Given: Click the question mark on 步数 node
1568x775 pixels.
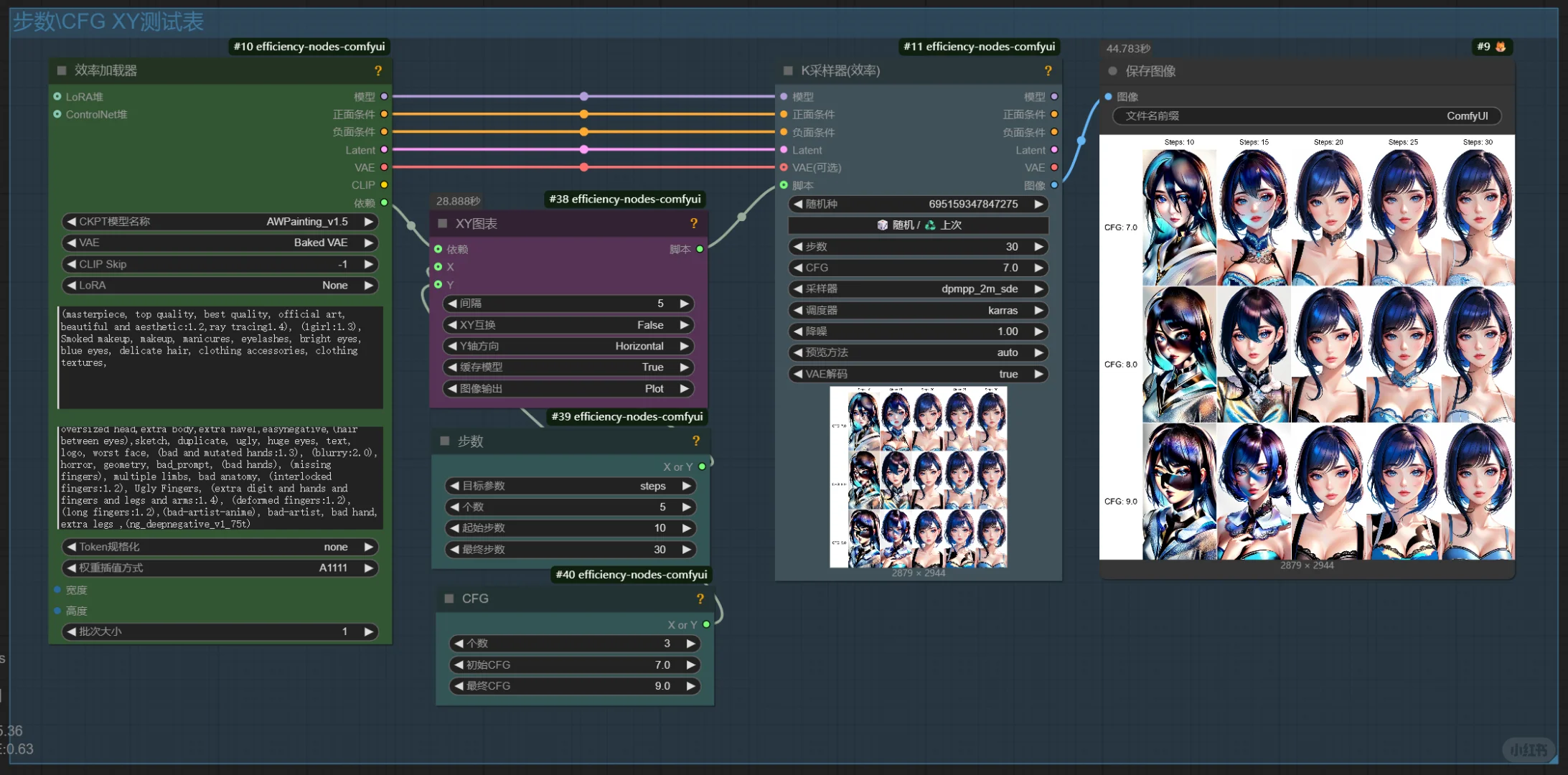Looking at the screenshot, I should (x=695, y=441).
